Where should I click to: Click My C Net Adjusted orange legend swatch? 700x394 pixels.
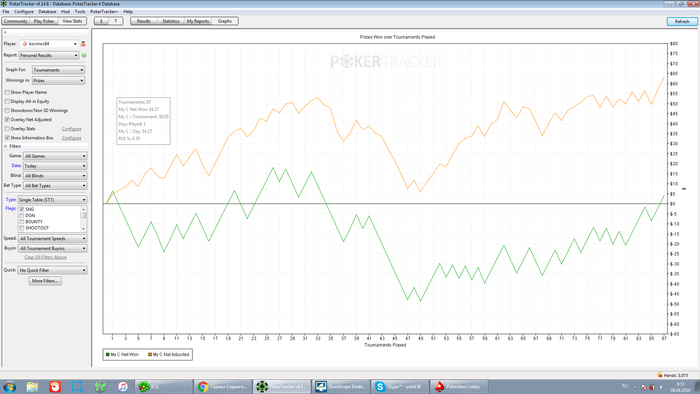click(150, 355)
